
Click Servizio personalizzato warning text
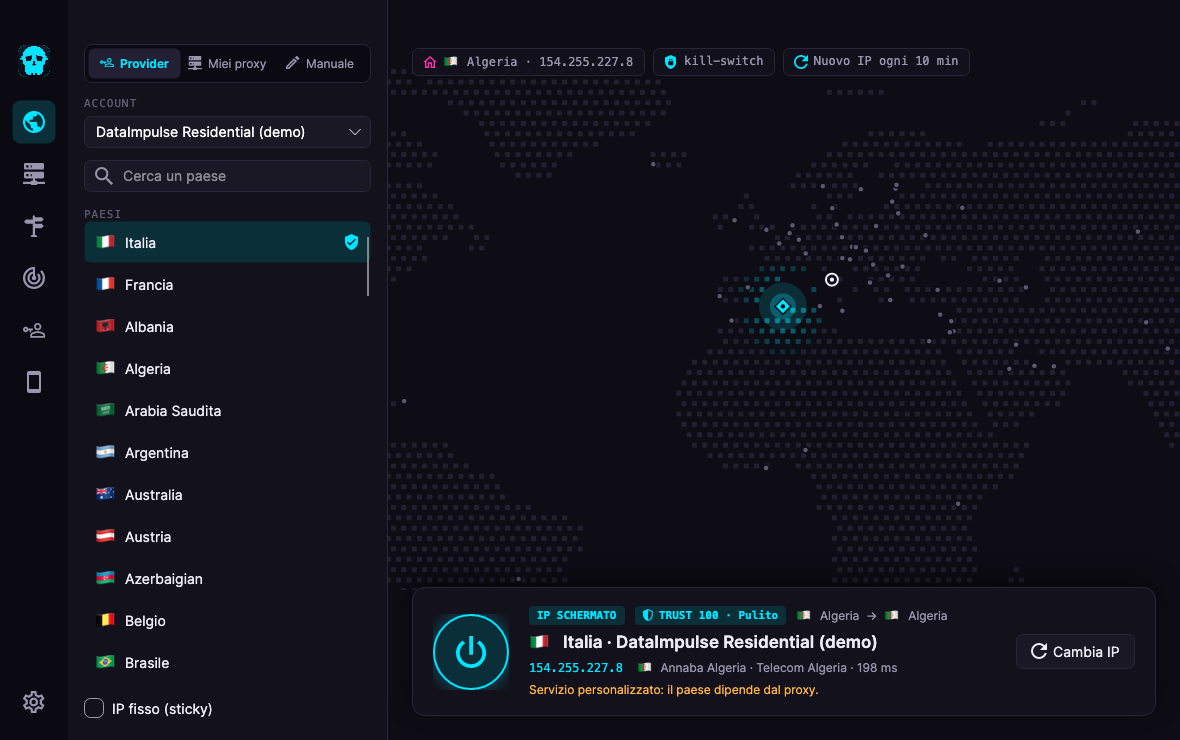click(x=674, y=690)
